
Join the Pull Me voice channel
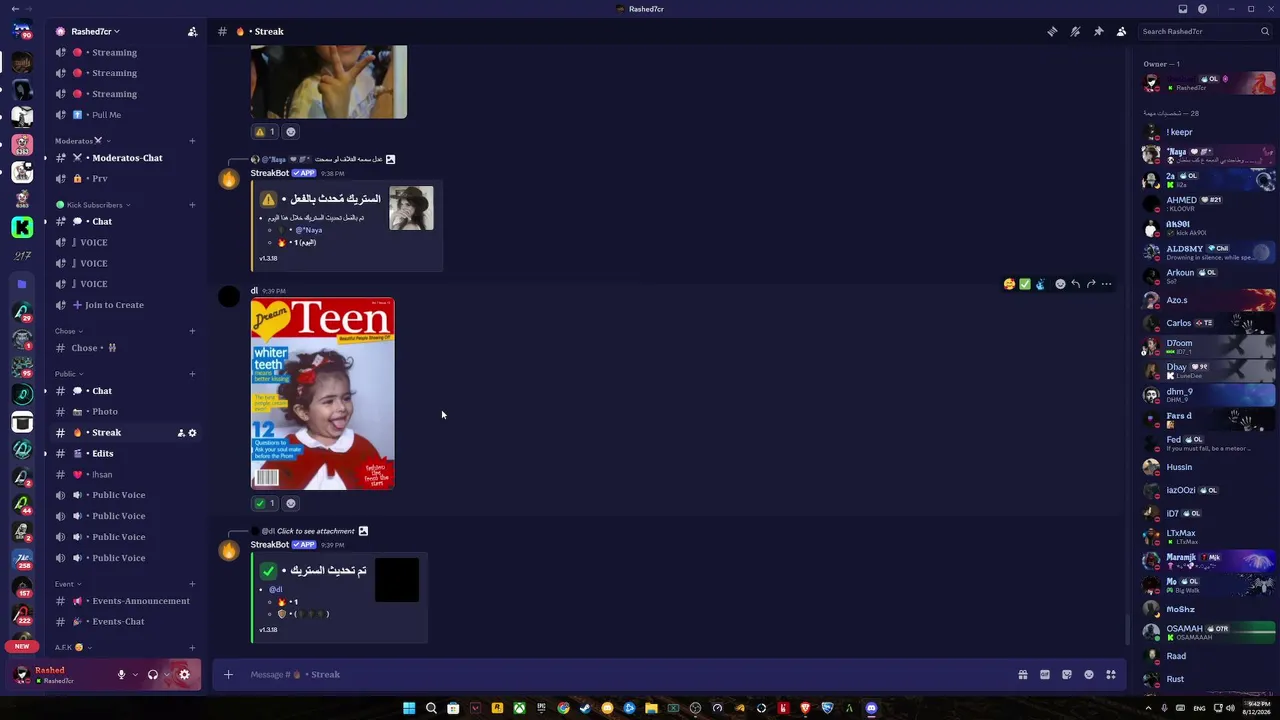[124, 115]
